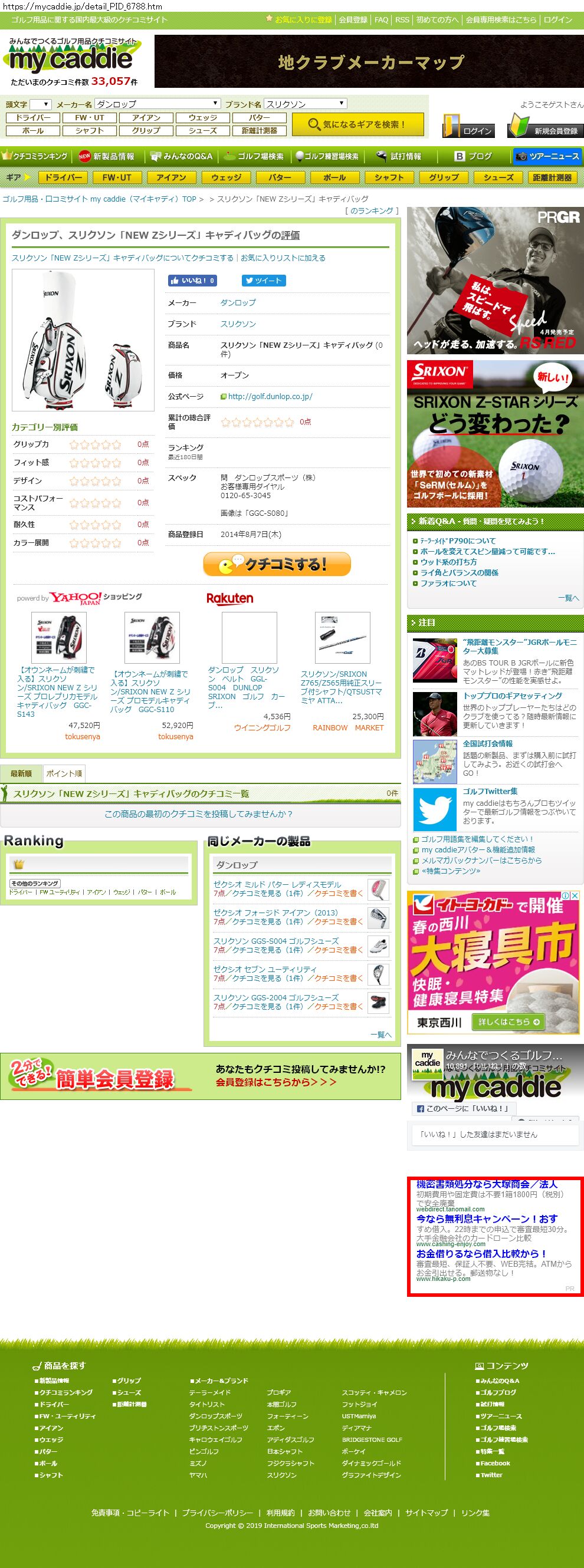Open トッププロのギアセッティング link
The height and width of the screenshot is (1568, 584).
[x=512, y=695]
